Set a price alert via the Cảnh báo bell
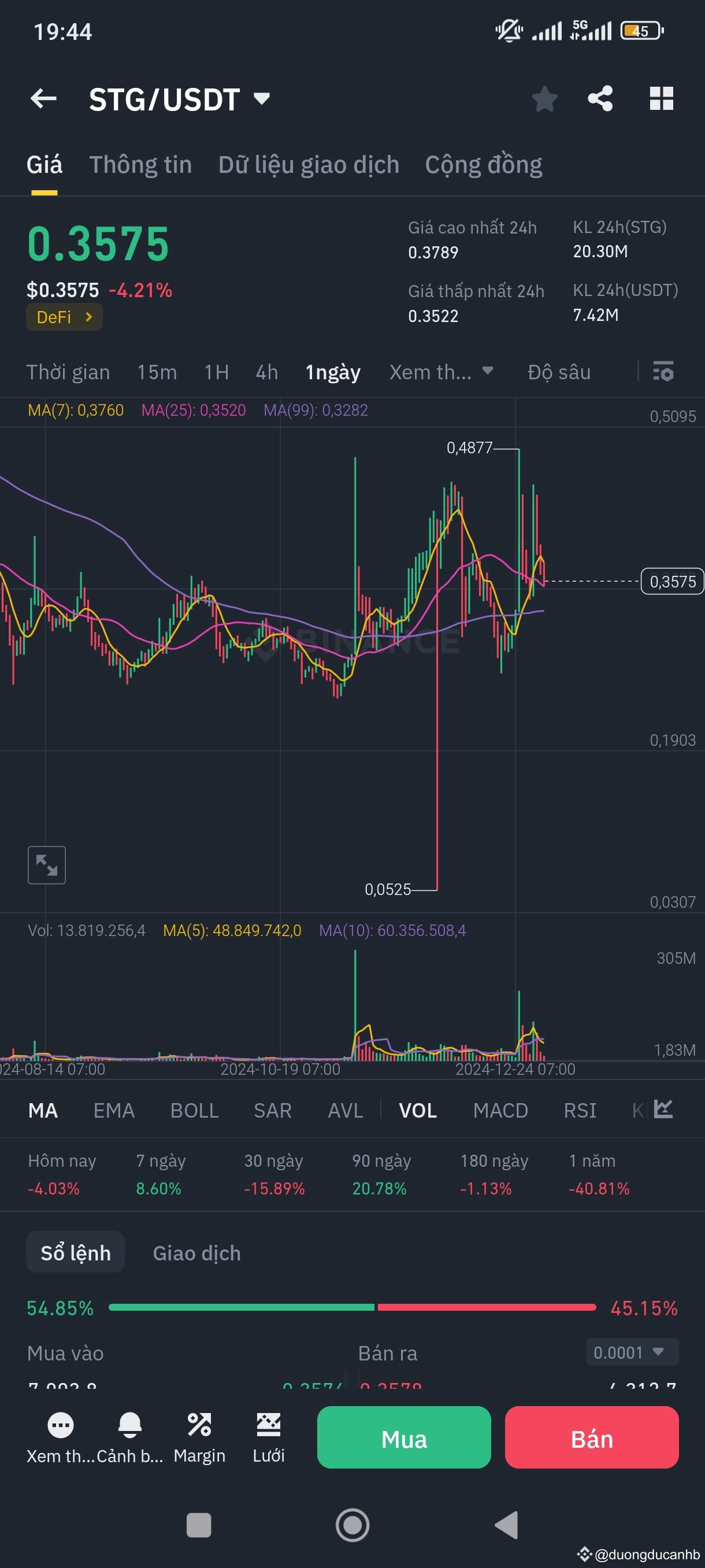705x1568 pixels. coord(128,1426)
